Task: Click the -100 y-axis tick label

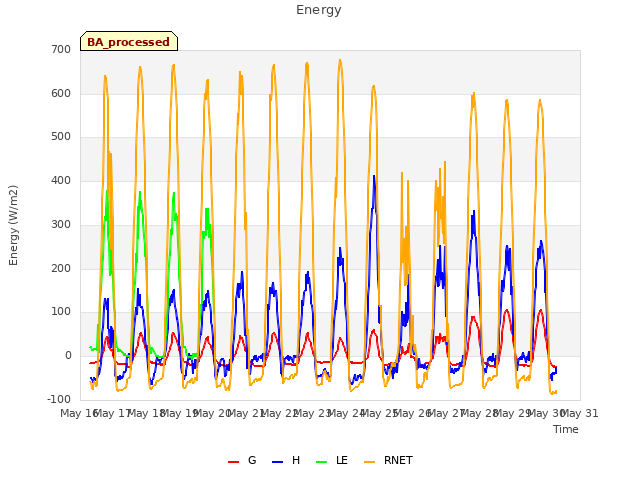Action: pos(59,399)
